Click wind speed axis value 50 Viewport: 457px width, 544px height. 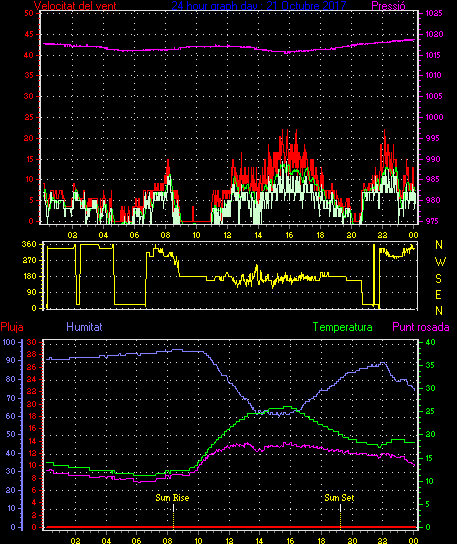29,13
